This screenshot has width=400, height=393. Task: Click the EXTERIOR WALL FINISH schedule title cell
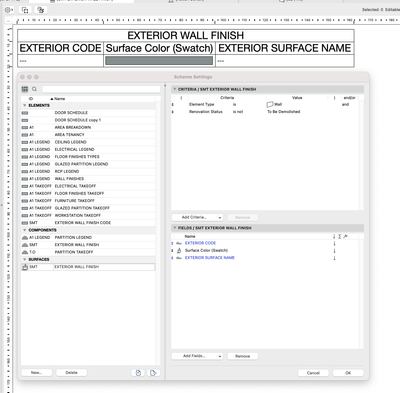pos(186,35)
